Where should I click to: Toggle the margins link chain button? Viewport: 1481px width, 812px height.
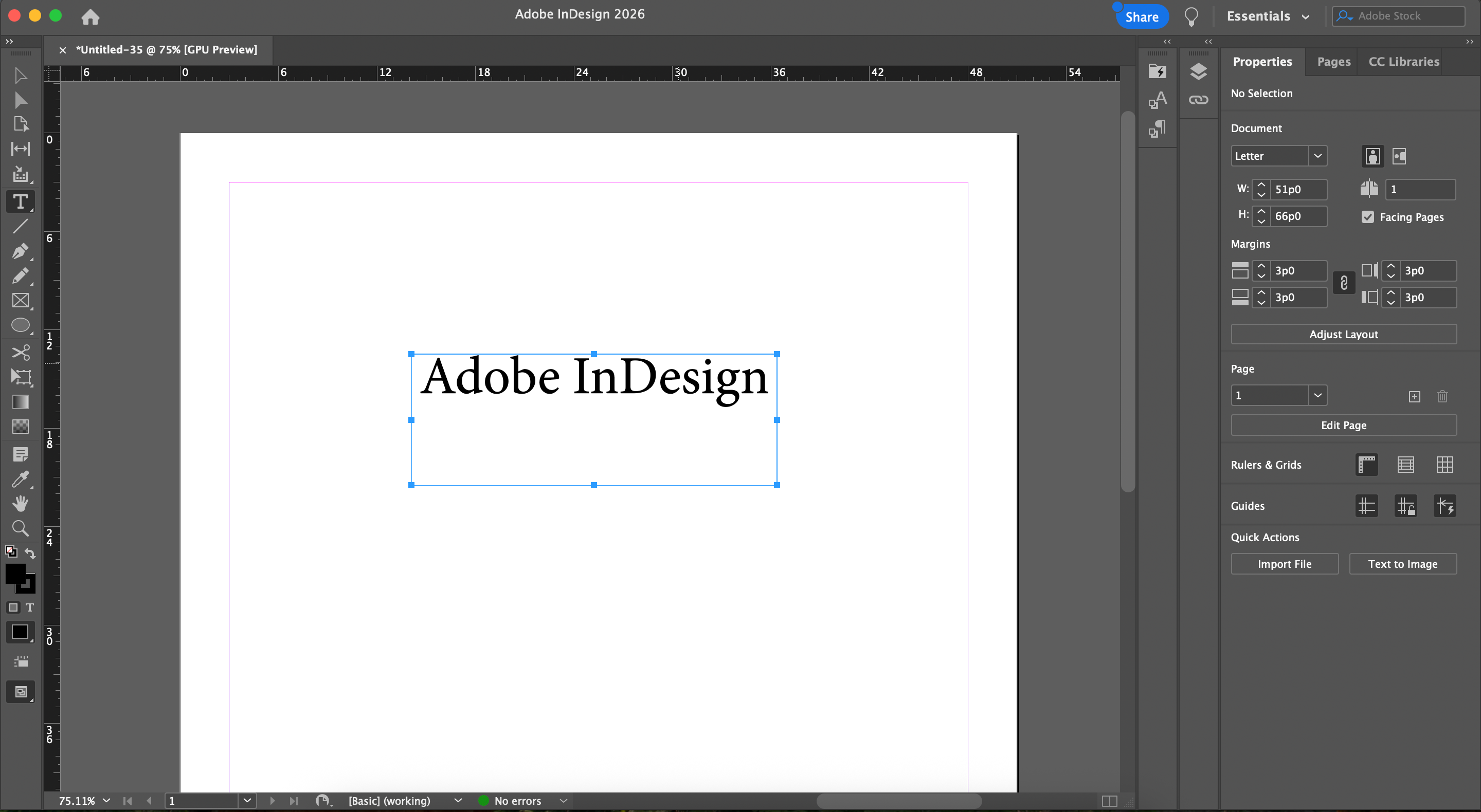pyautogui.click(x=1344, y=283)
